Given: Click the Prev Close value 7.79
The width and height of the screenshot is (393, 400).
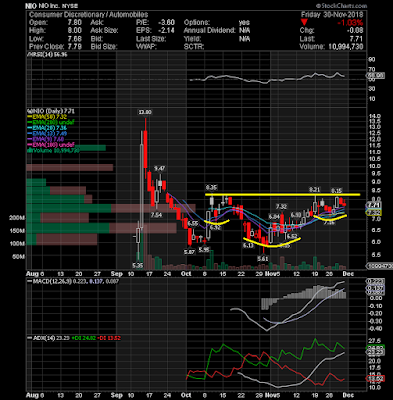Looking at the screenshot, I should coord(75,46).
